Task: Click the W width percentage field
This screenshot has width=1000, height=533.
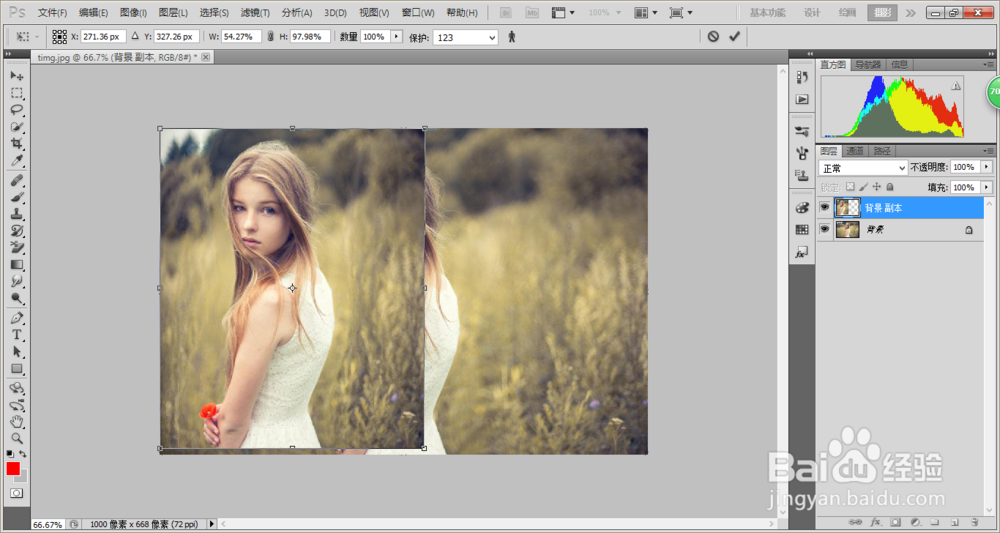Action: [x=242, y=36]
